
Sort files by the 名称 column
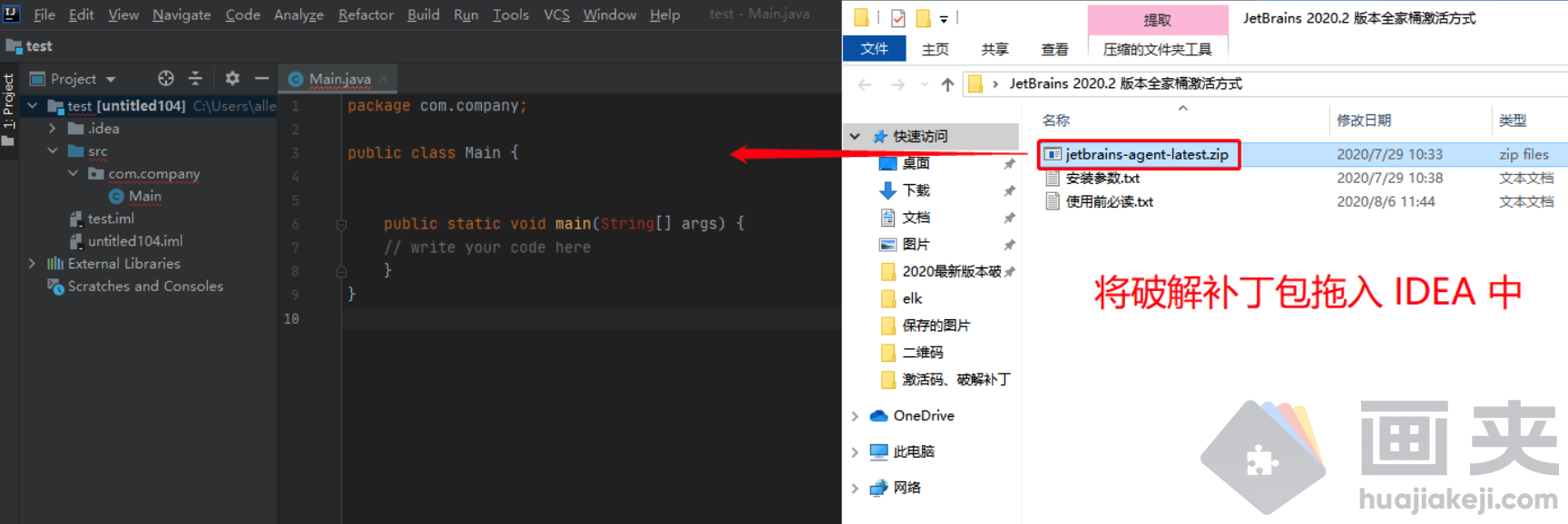(1056, 120)
